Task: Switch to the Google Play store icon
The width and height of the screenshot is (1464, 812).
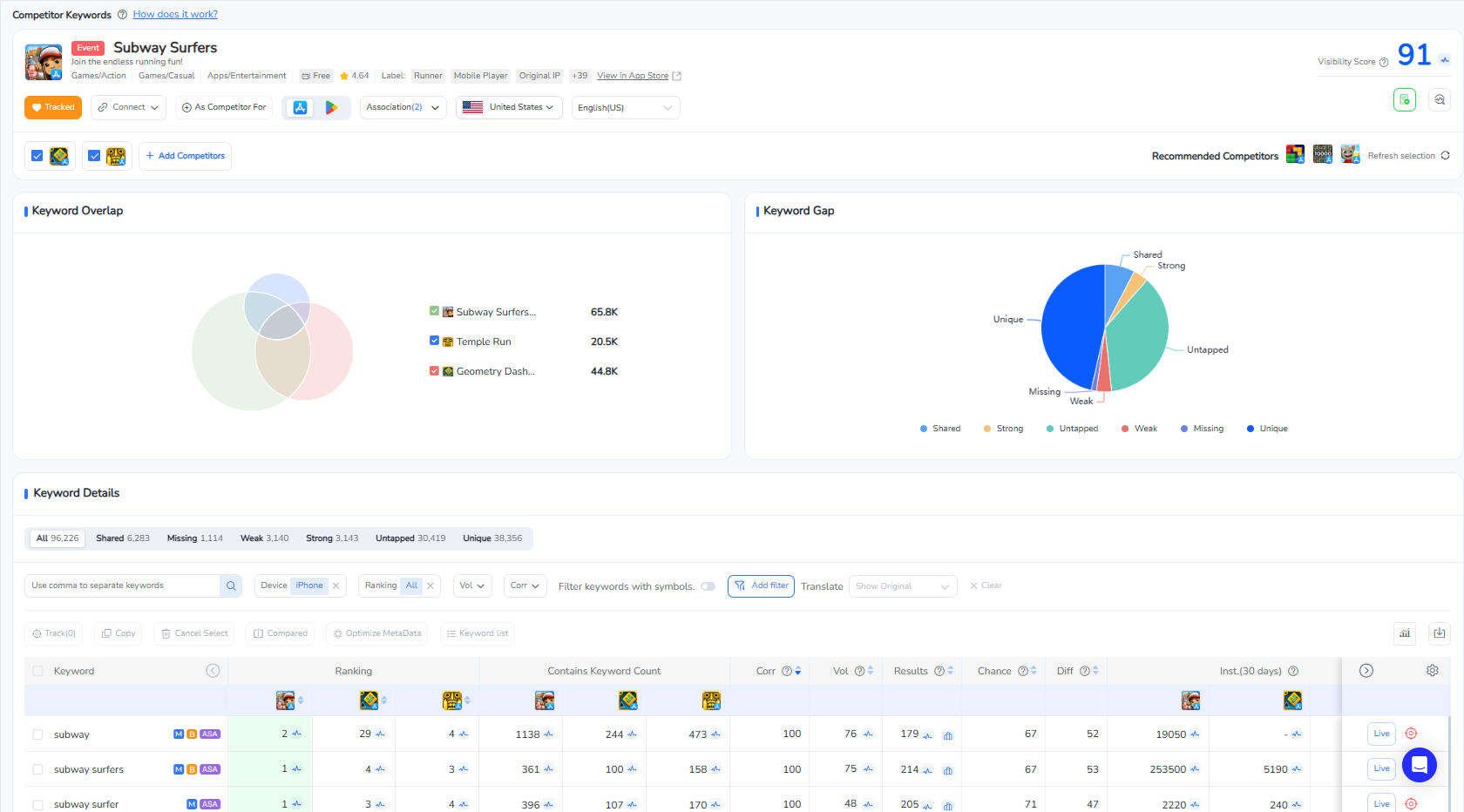Action: 331,107
